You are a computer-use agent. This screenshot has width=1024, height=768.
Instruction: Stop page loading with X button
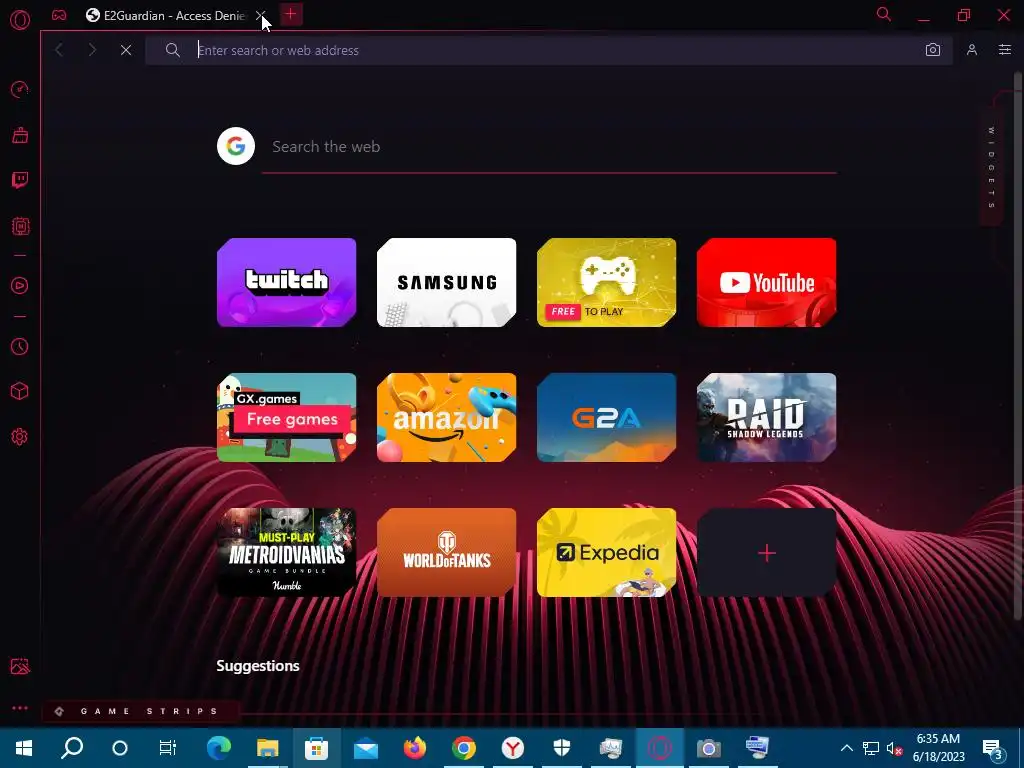(126, 50)
